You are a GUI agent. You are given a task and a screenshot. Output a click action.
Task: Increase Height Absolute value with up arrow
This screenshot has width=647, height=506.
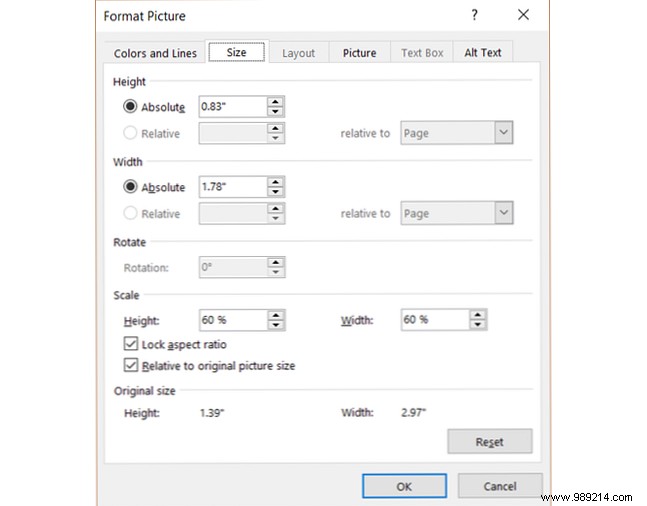pos(275,102)
